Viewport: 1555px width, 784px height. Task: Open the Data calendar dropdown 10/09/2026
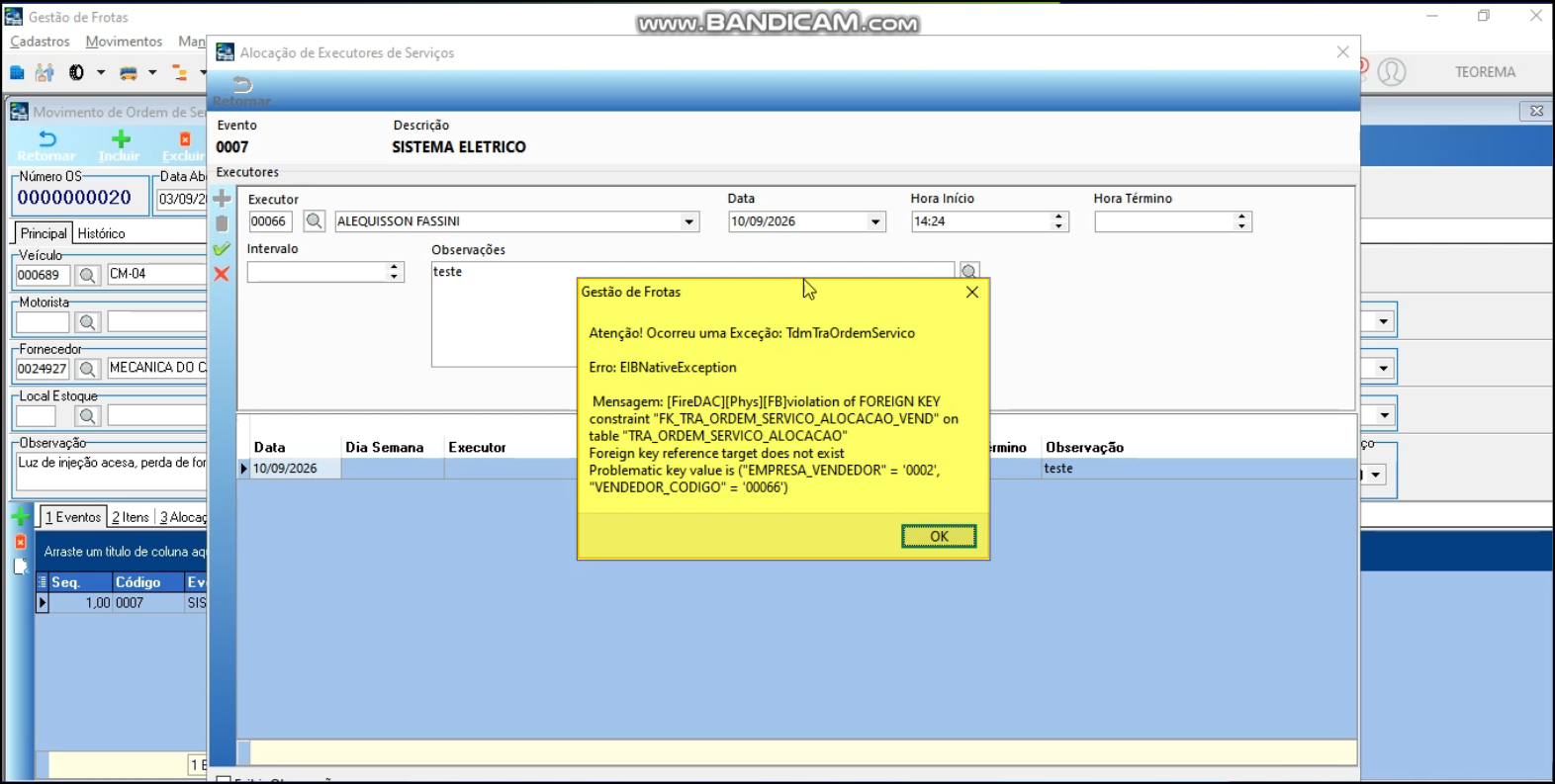coord(875,221)
